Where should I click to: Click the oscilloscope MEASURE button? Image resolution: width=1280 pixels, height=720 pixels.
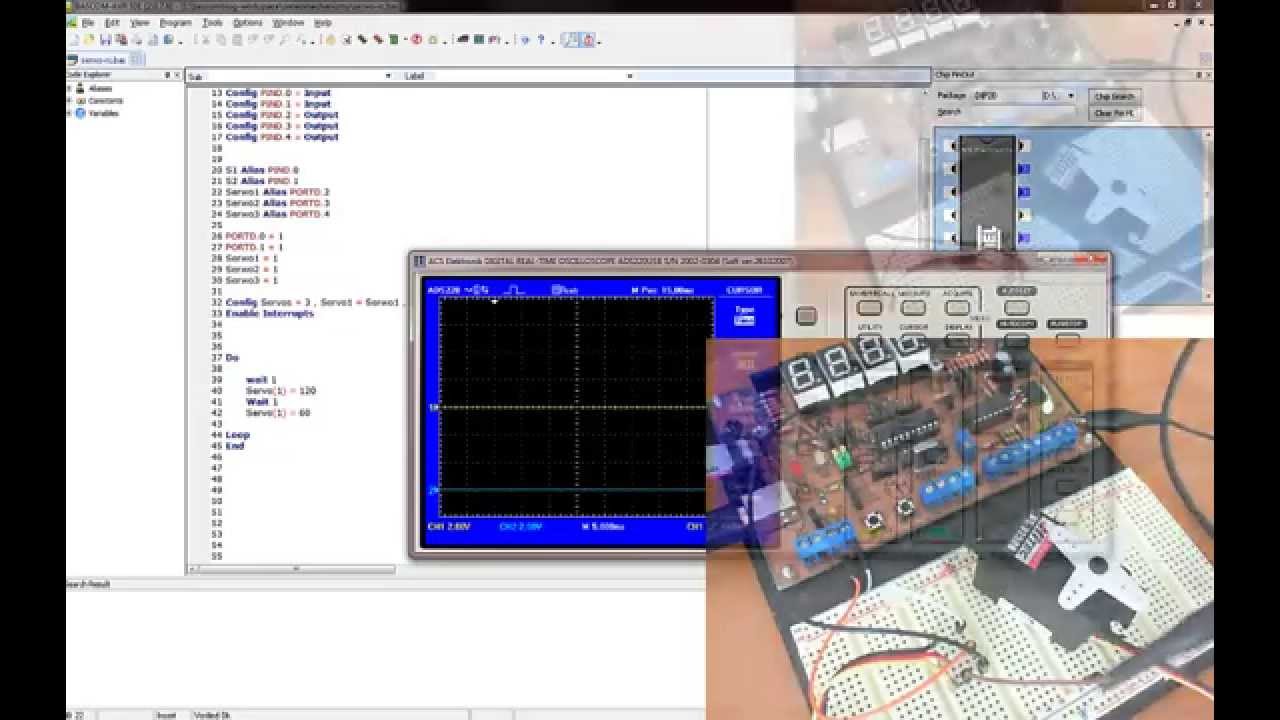913,307
